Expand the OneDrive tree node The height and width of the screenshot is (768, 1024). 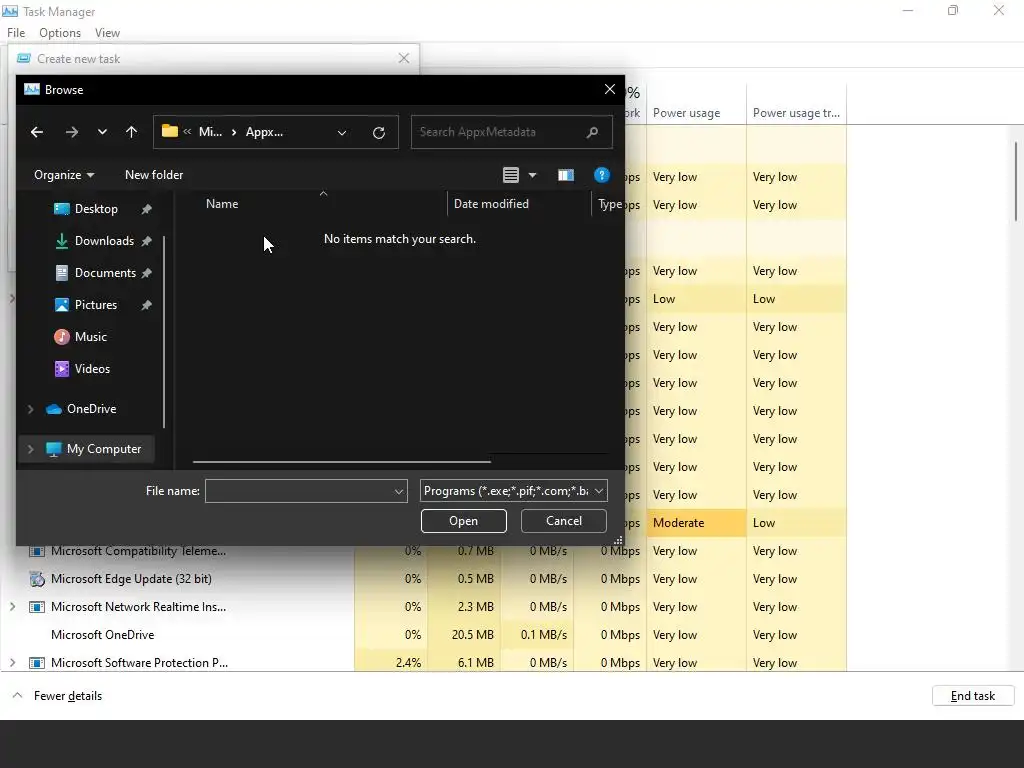30,409
